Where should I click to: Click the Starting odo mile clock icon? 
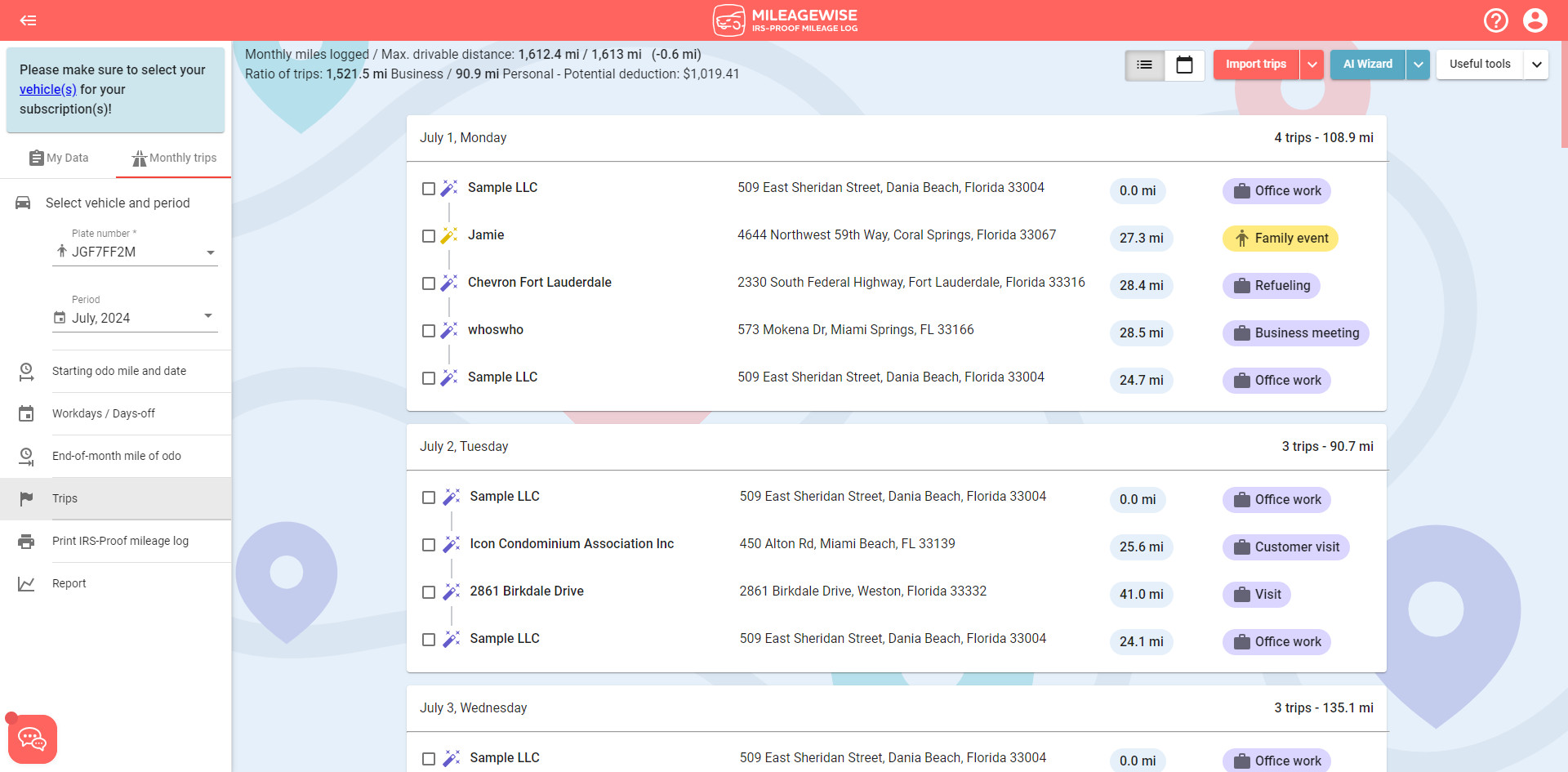(26, 372)
